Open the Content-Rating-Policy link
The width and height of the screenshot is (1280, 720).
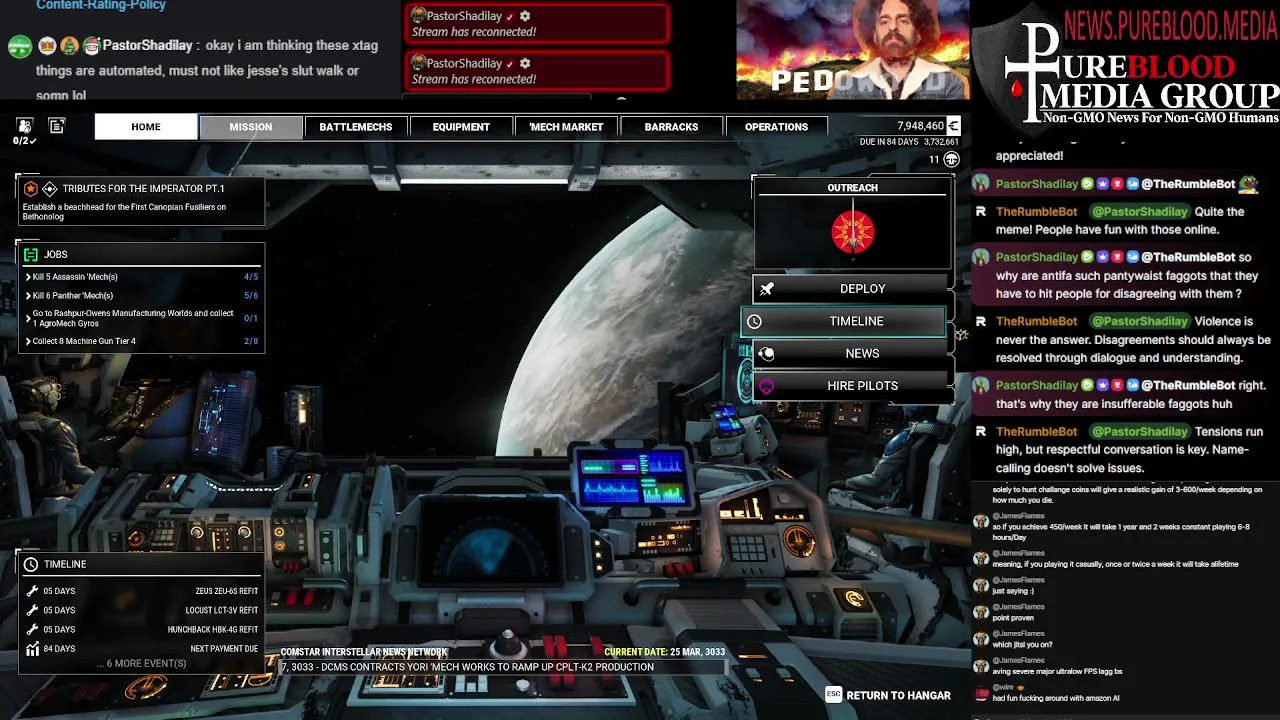[101, 5]
